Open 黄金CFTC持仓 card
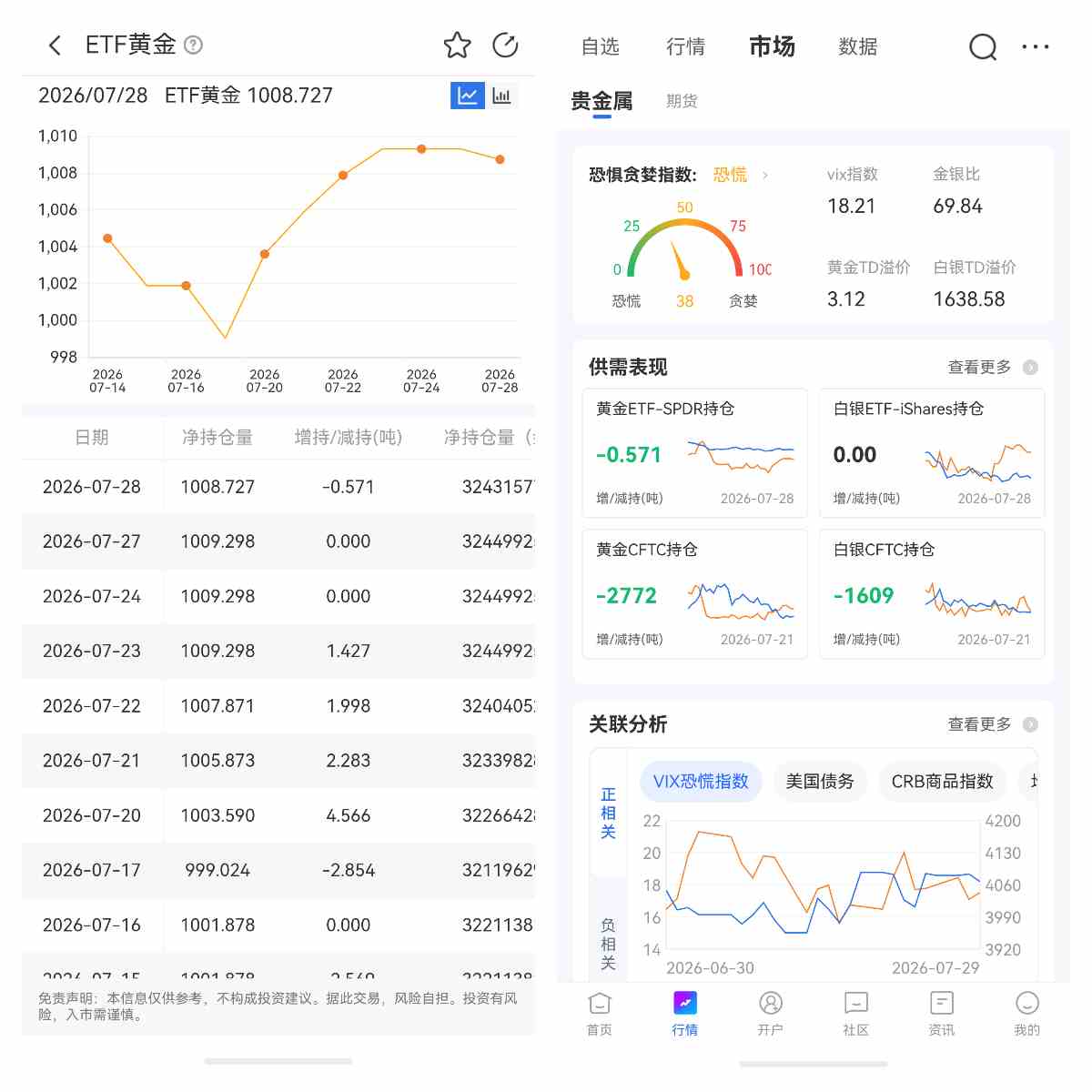Image resolution: width=1092 pixels, height=1092 pixels. [x=695, y=594]
